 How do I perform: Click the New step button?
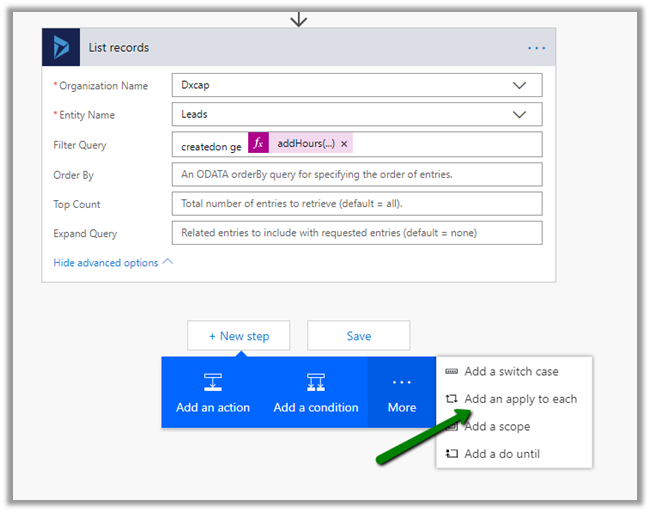pyautogui.click(x=239, y=336)
